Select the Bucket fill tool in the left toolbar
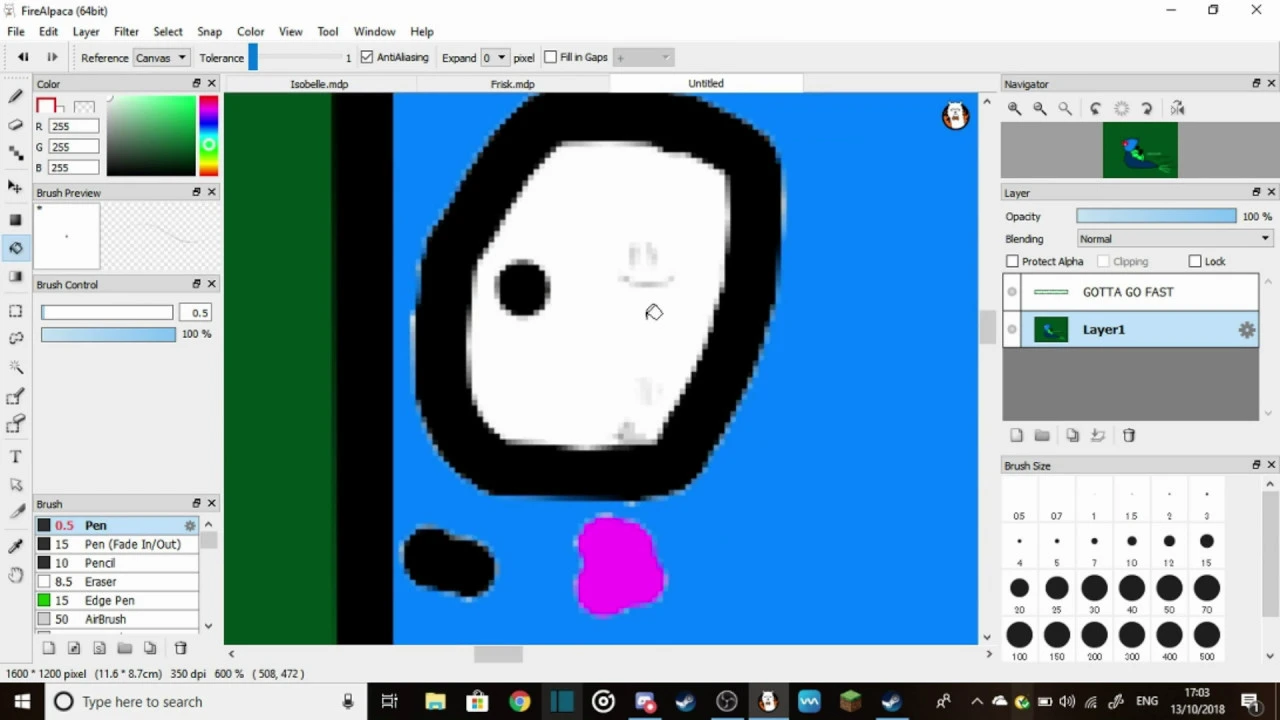The image size is (1280, 720). point(15,248)
